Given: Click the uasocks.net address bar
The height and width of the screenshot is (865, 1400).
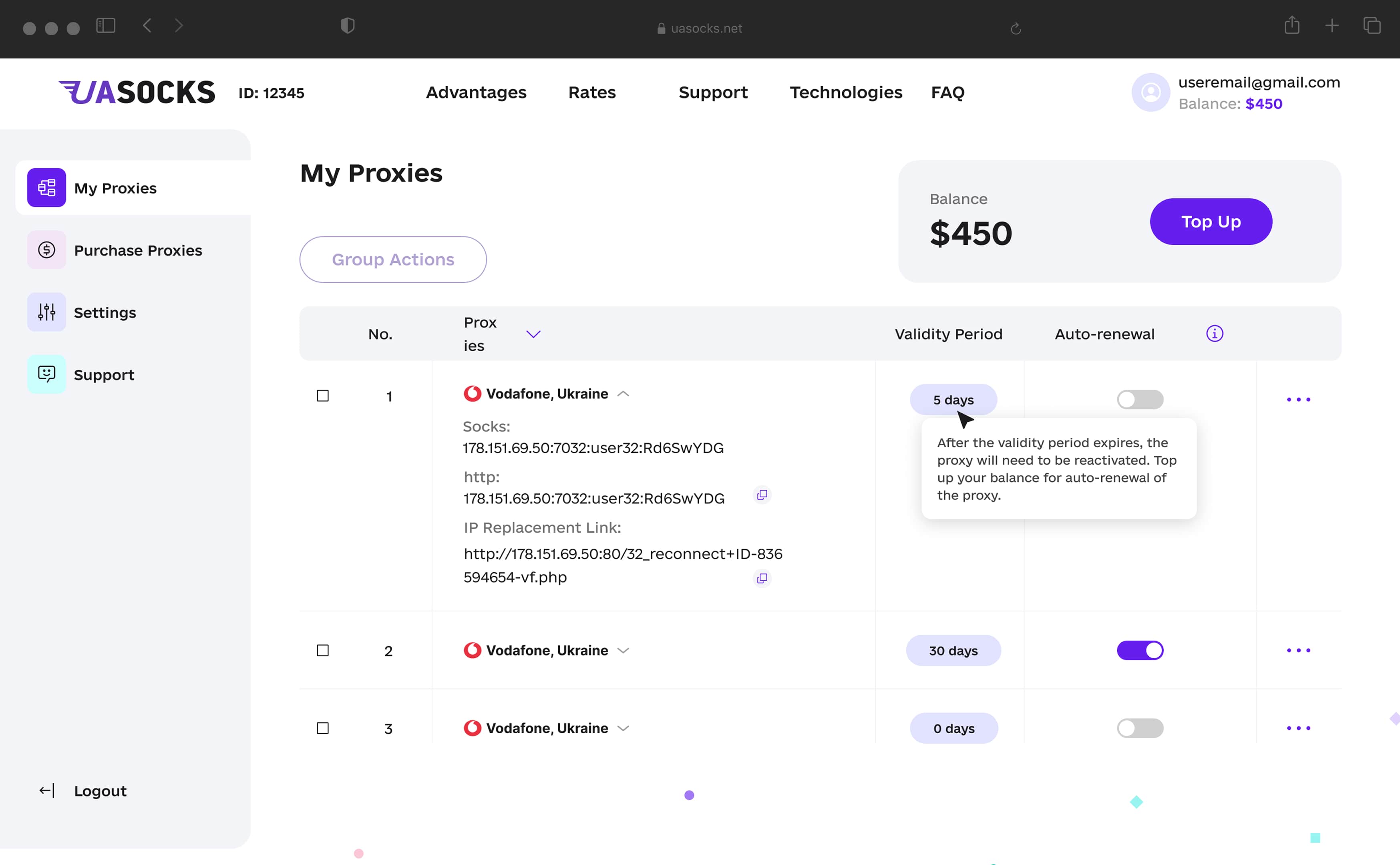Looking at the screenshot, I should click(x=700, y=28).
